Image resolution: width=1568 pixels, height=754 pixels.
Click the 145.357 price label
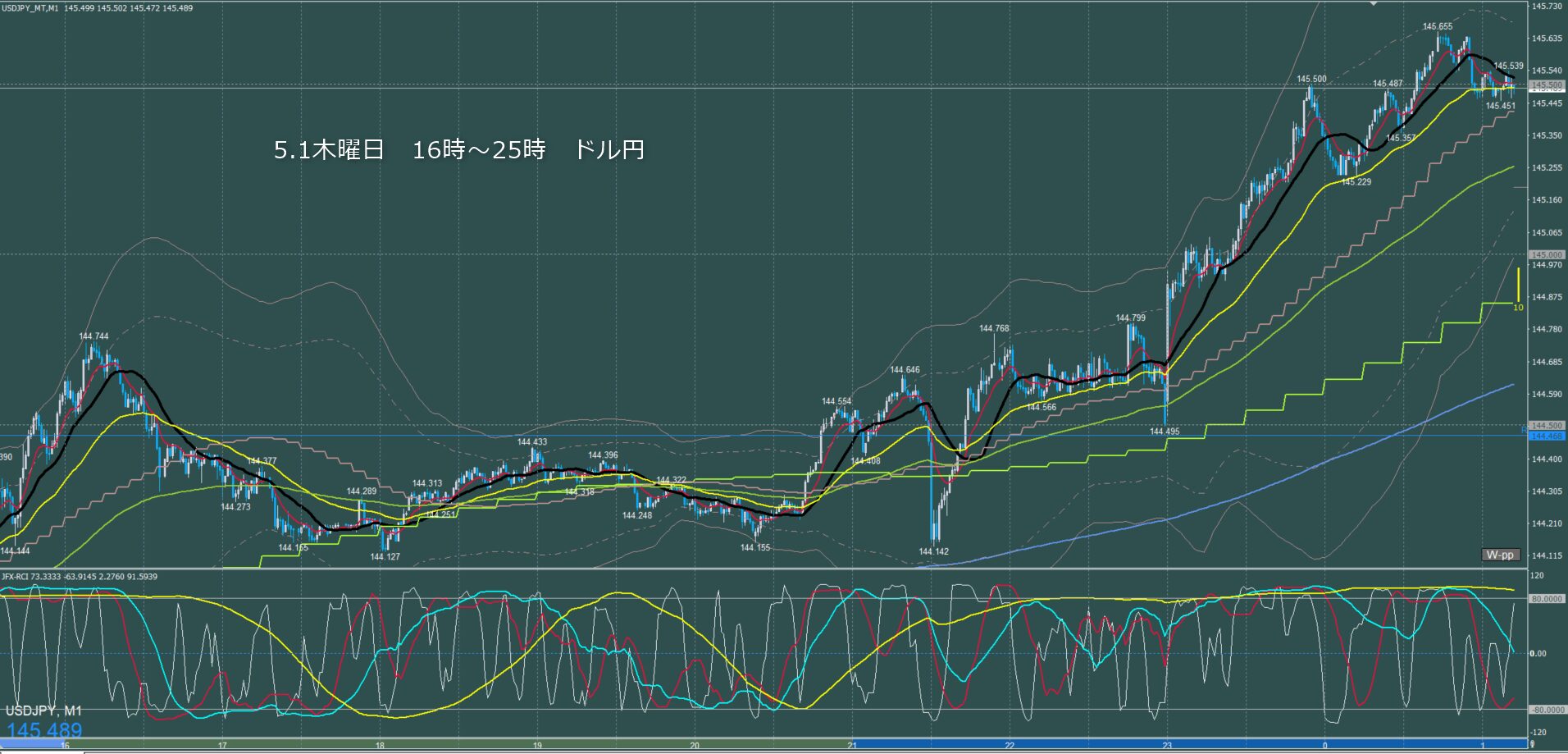[x=1401, y=138]
